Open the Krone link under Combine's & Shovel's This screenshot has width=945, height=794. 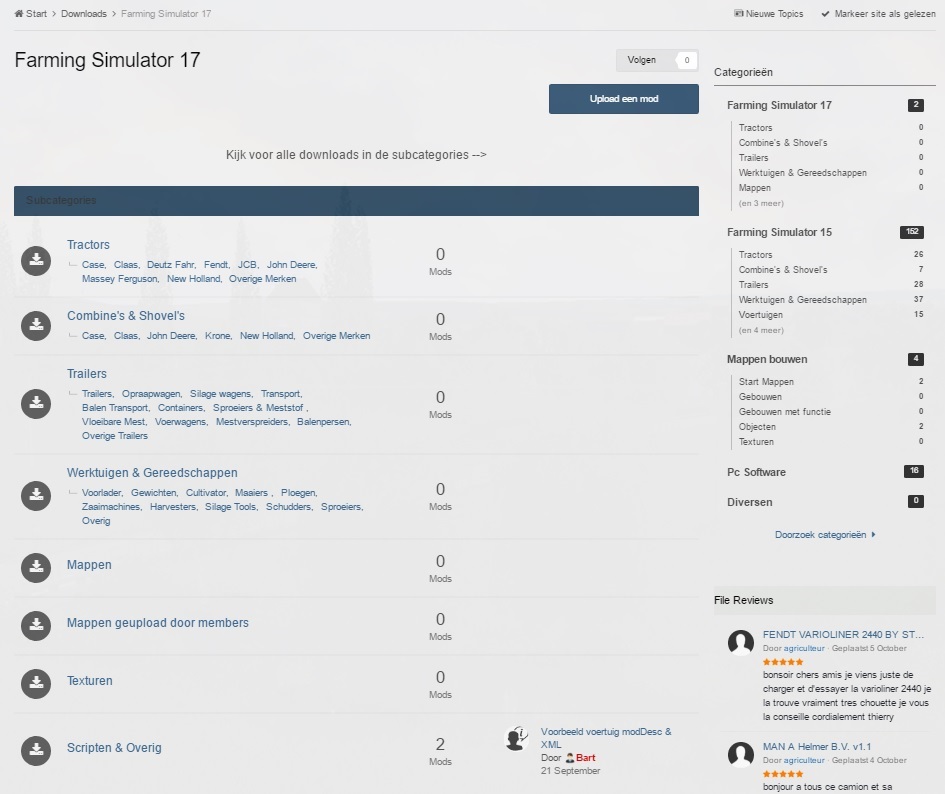click(218, 336)
